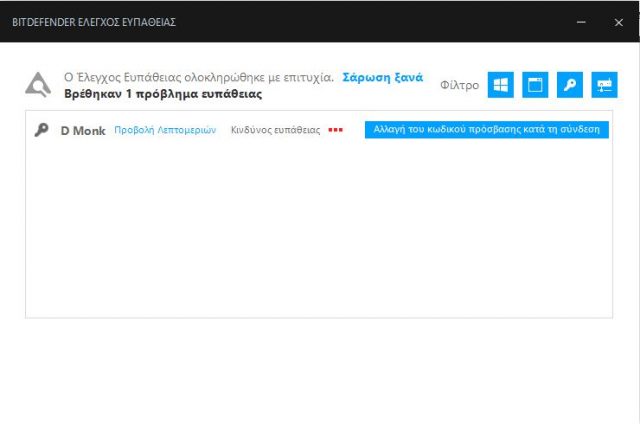Click Αλλαγή του κωδικού πρόσβασης κατά τη σύνδεση
The image size is (640, 424).
[x=487, y=129]
